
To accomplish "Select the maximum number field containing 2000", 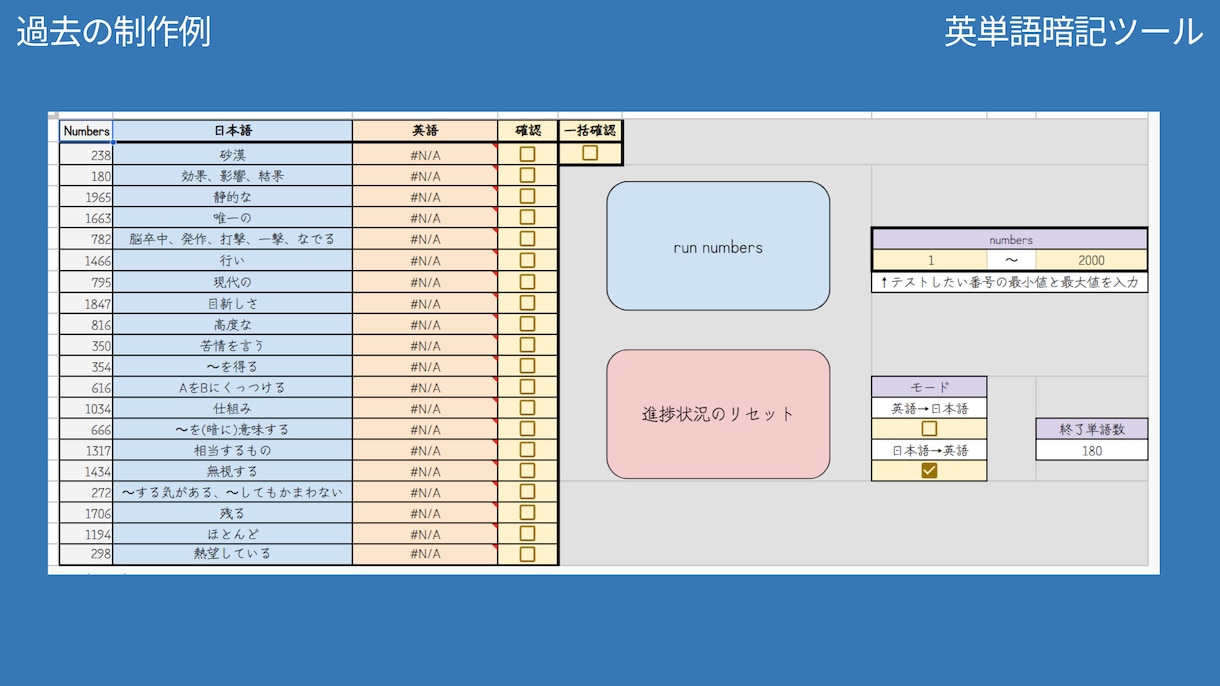I will (1091, 260).
